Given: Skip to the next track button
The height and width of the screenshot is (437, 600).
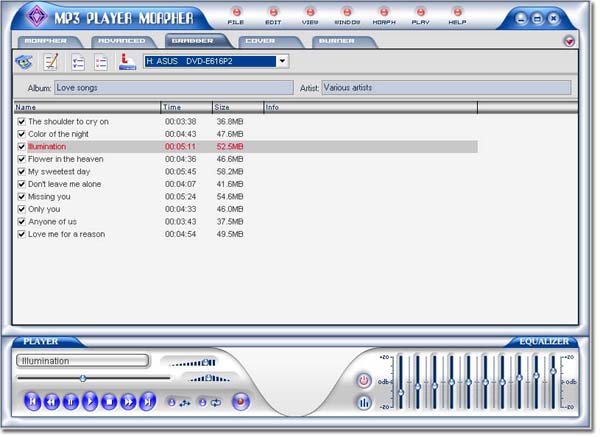Looking at the screenshot, I should coord(148,401).
